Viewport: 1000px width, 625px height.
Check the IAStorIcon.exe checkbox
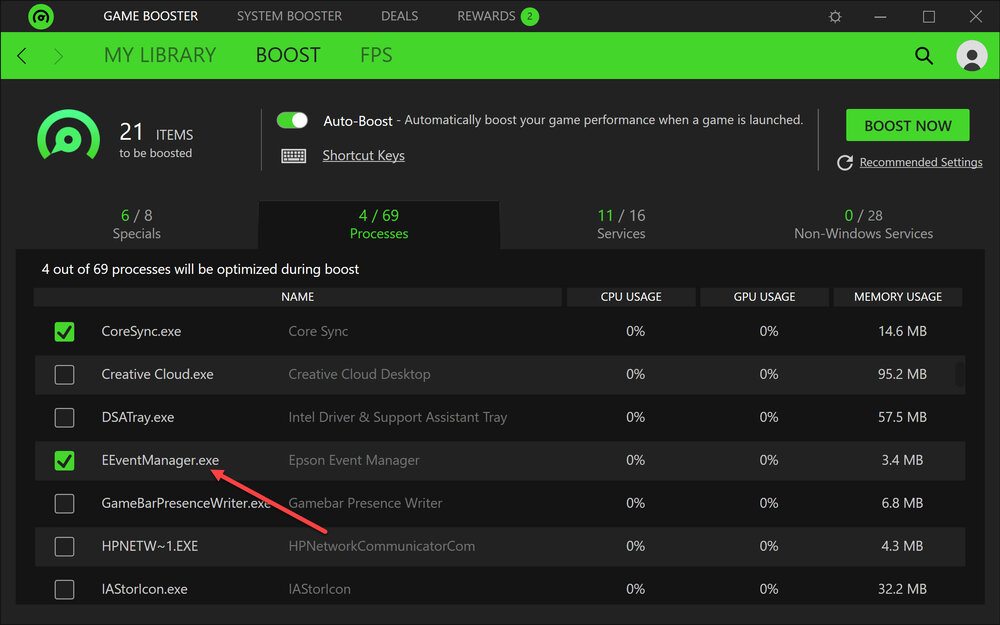coord(64,589)
